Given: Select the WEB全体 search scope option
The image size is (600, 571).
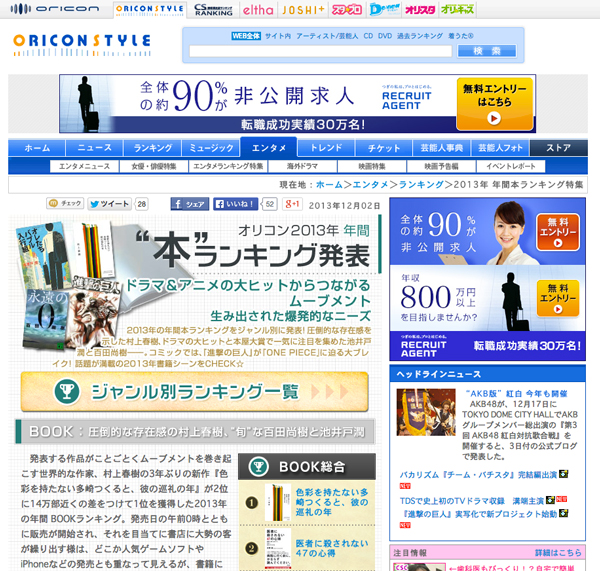Looking at the screenshot, I should coord(245,35).
